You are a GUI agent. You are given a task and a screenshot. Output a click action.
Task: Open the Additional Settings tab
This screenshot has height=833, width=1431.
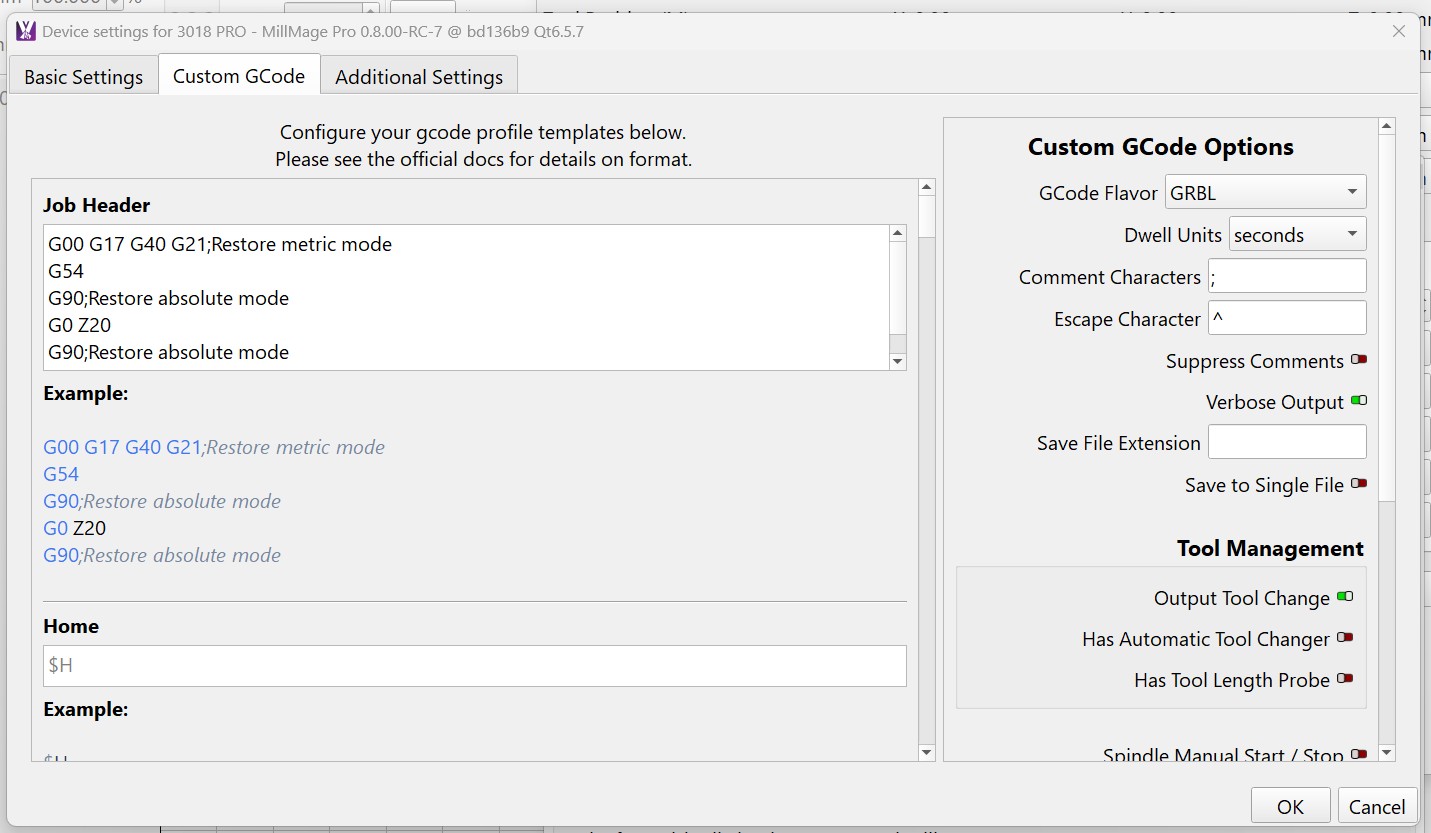(x=418, y=77)
